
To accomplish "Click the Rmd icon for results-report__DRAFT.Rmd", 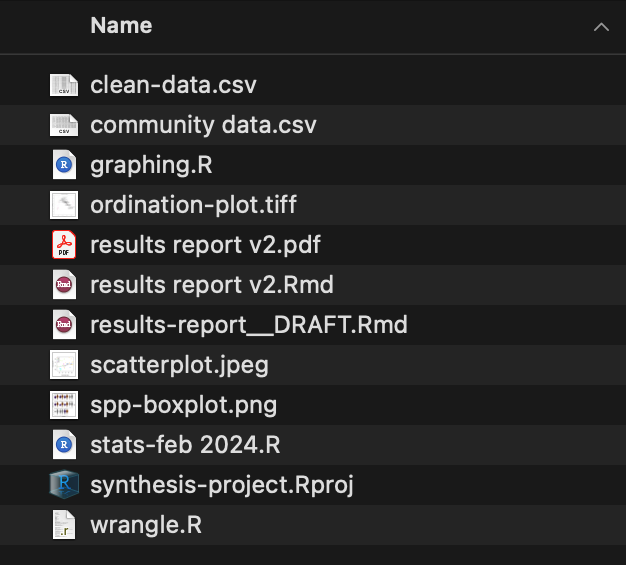I will point(64,325).
